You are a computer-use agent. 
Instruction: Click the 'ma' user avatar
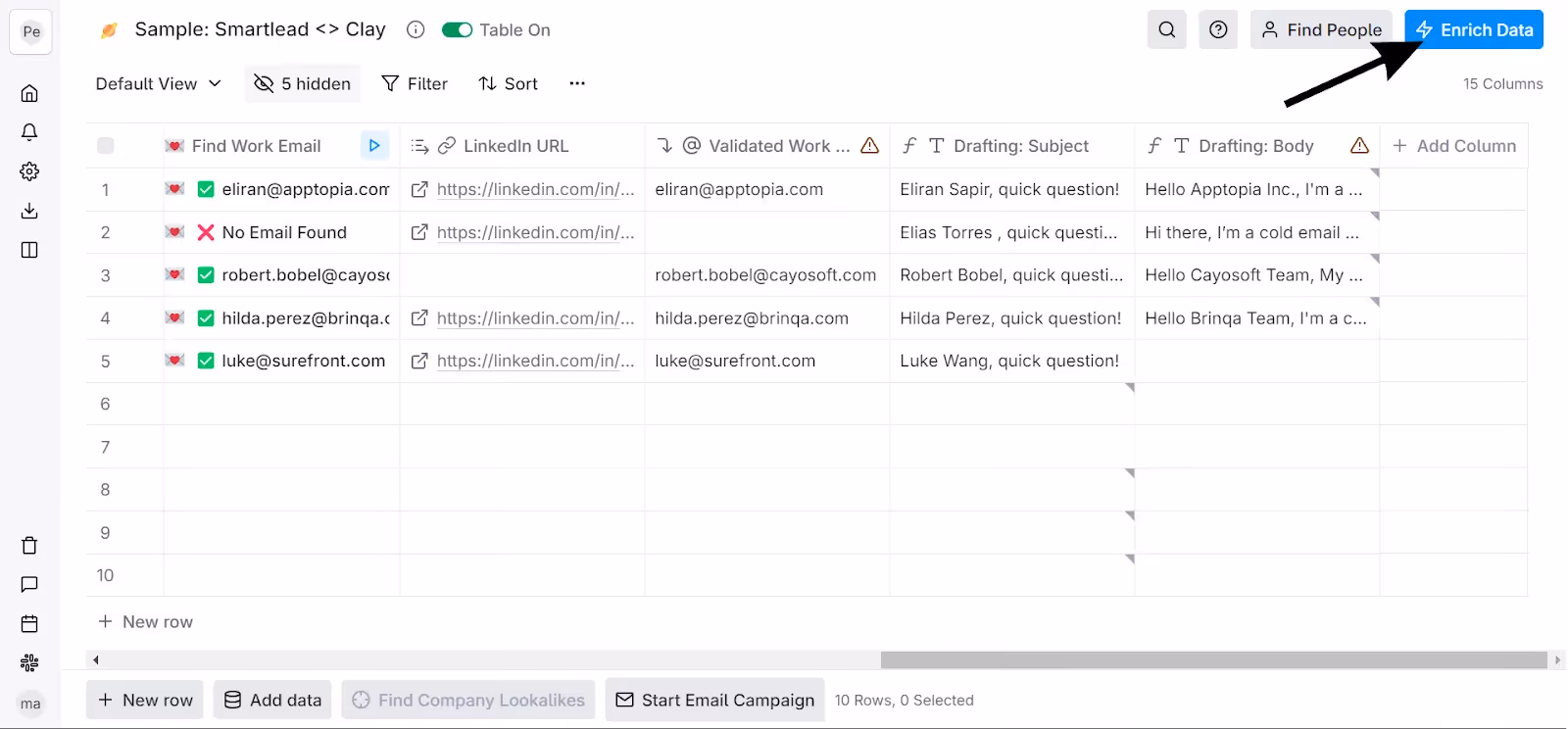(30, 704)
